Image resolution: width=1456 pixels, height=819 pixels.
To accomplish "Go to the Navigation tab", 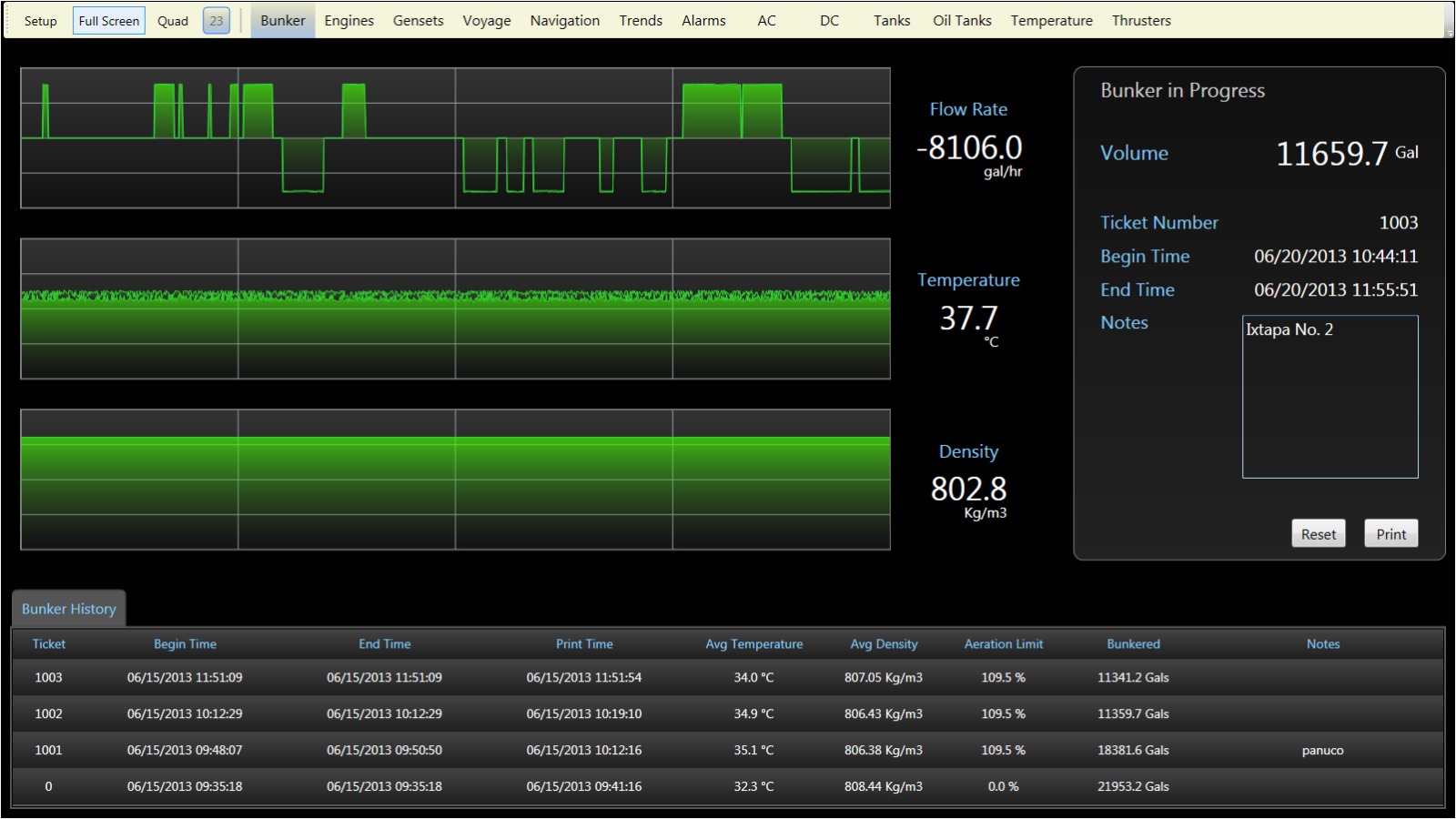I will click(564, 21).
